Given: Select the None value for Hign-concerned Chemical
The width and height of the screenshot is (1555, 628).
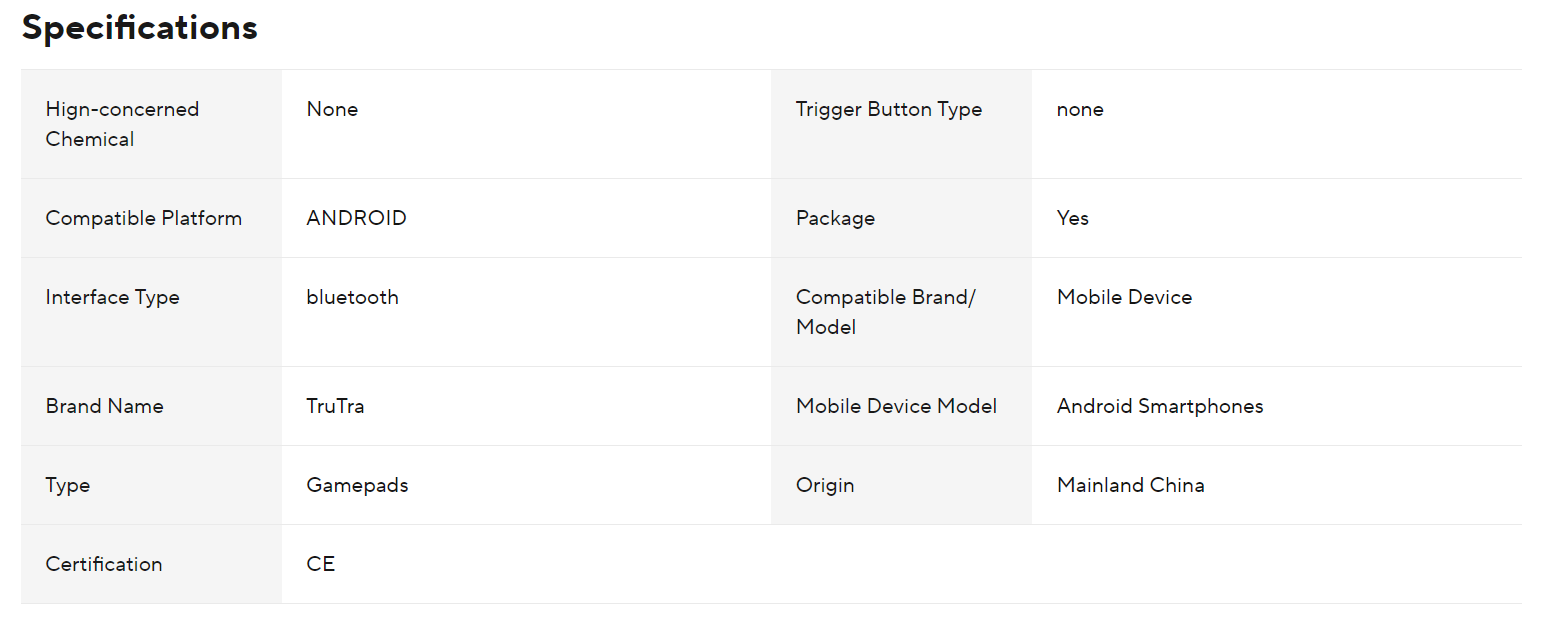Looking at the screenshot, I should pyautogui.click(x=332, y=109).
